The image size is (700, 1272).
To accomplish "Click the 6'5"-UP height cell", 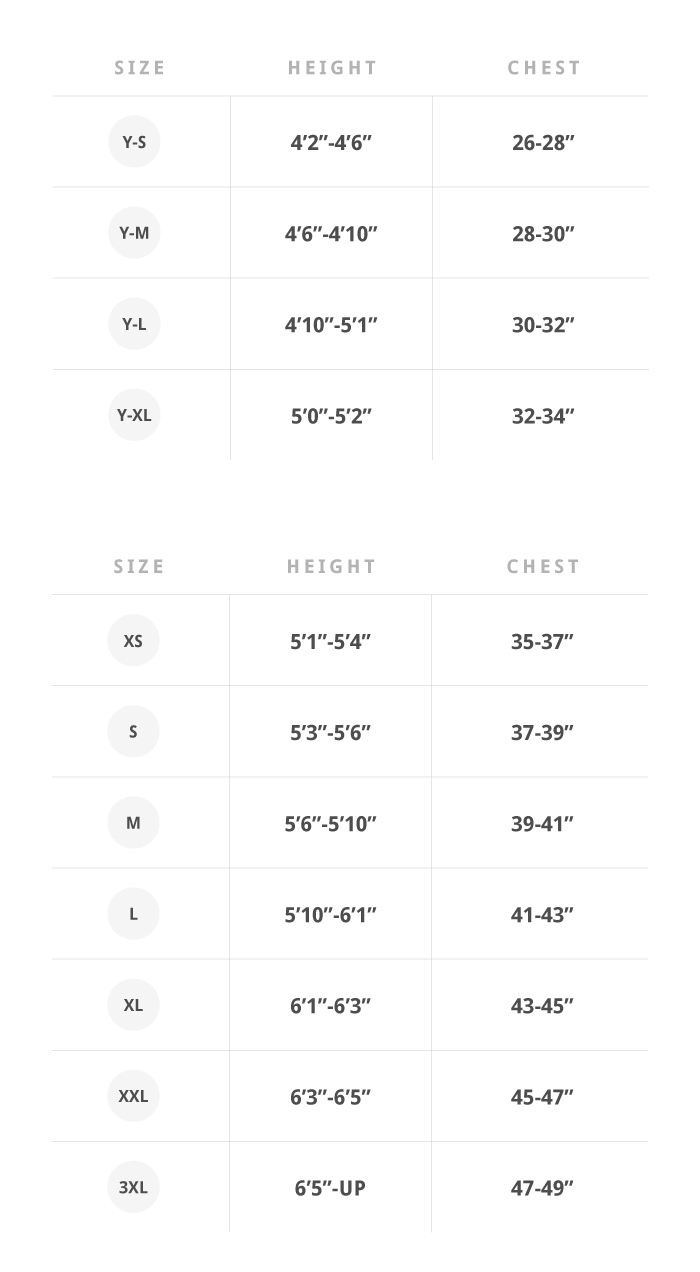I will (330, 1188).
